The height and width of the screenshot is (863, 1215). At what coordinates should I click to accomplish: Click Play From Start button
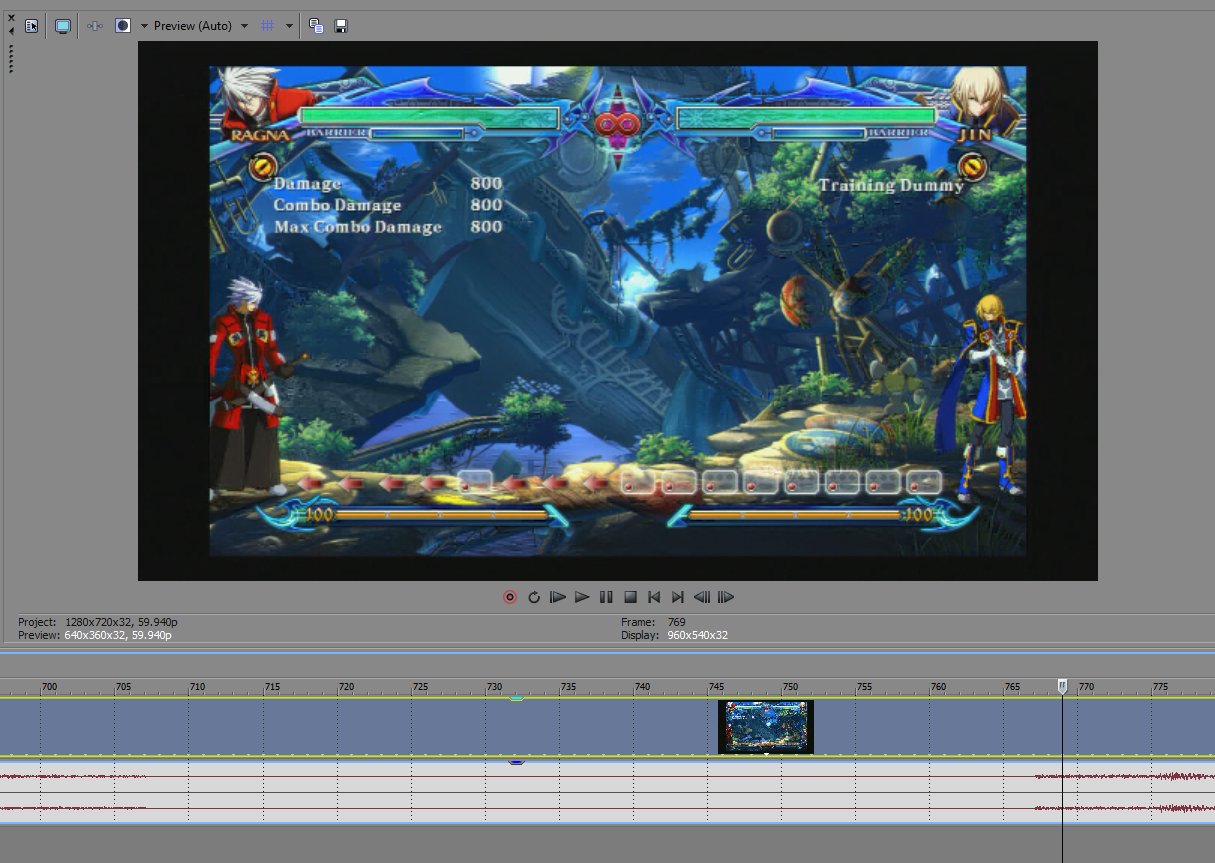click(558, 597)
